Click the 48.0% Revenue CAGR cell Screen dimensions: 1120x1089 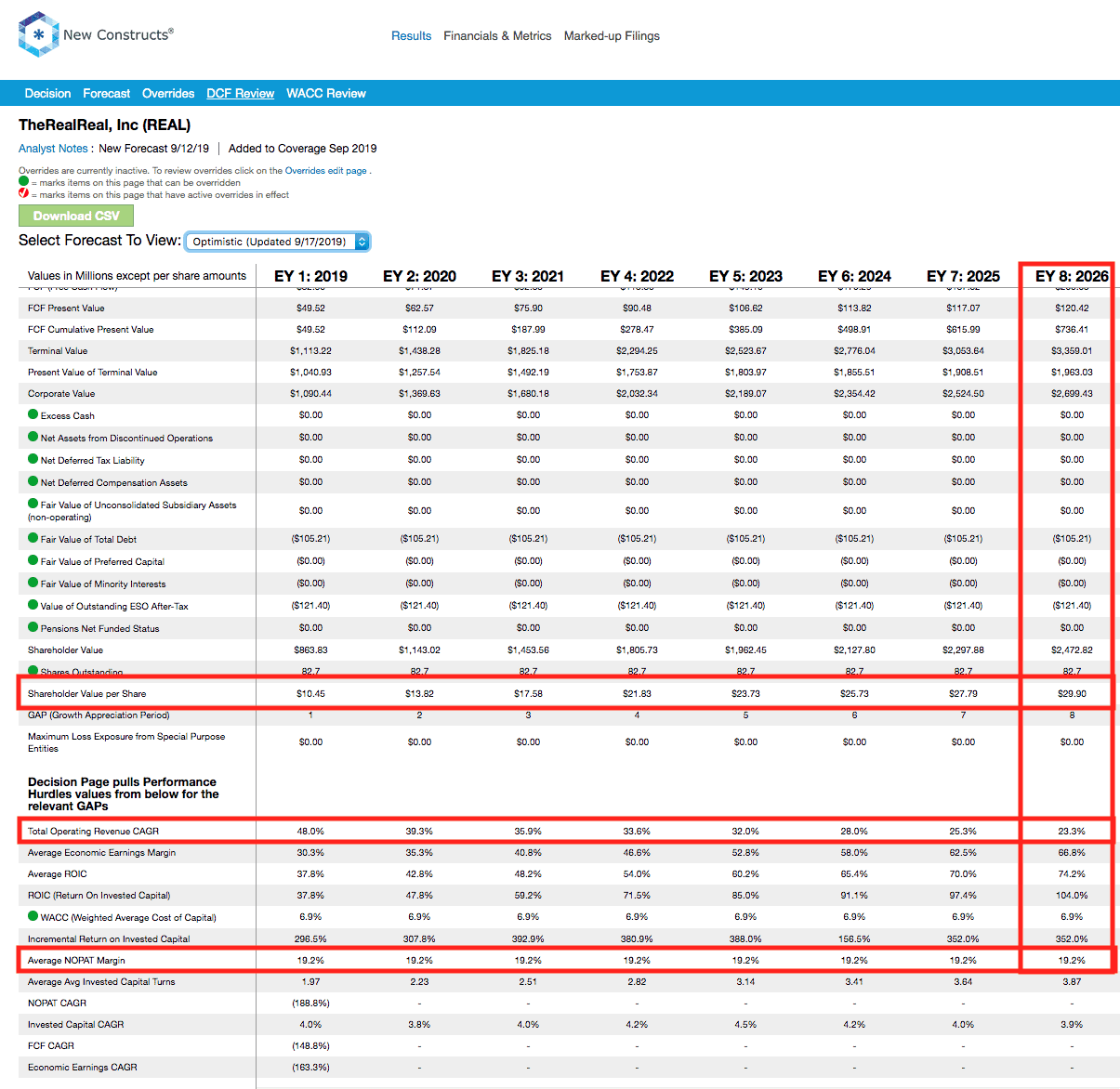(x=310, y=832)
